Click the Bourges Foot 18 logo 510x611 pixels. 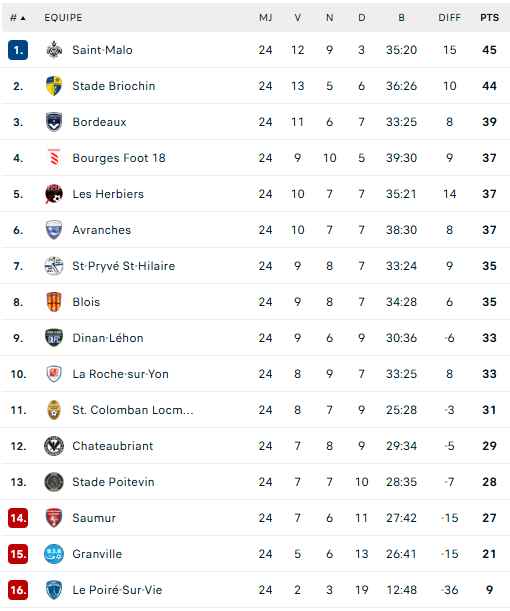click(x=54, y=158)
